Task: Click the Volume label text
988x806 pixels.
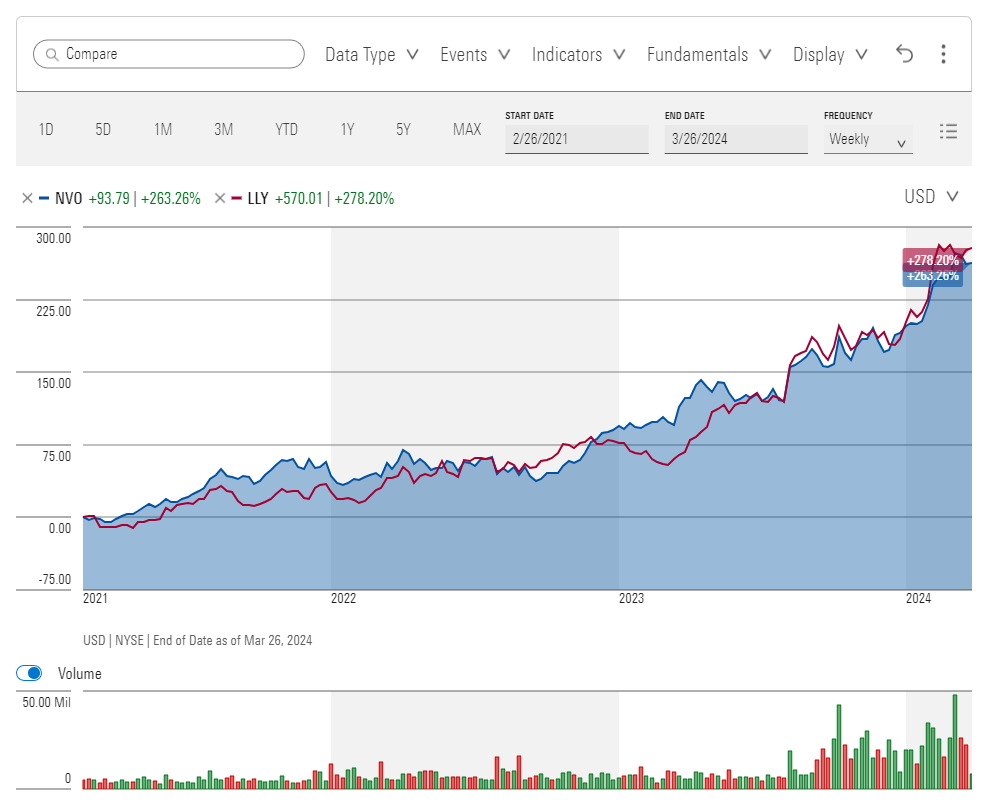Action: (79, 674)
